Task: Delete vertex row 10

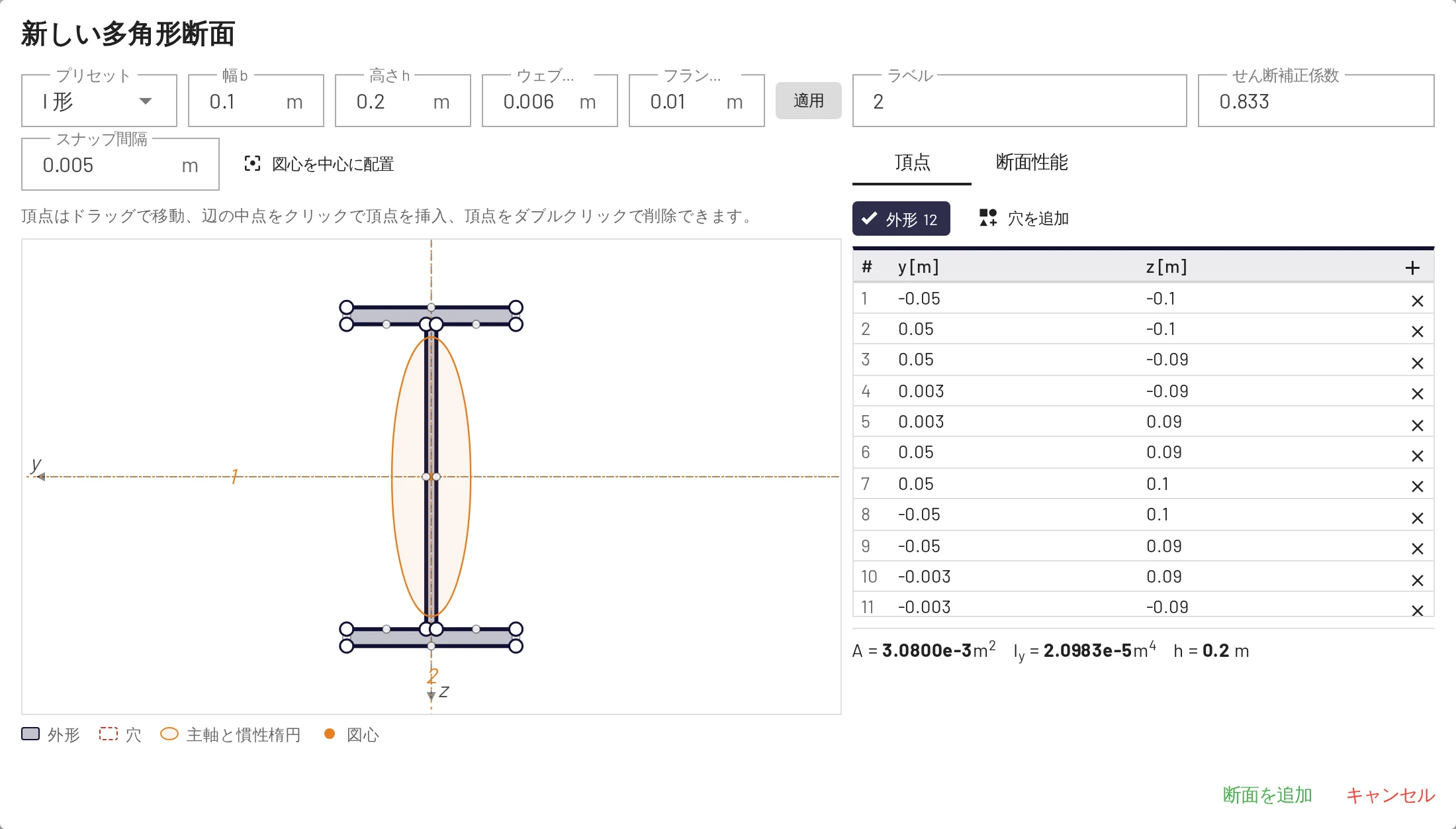Action: pos(1417,581)
